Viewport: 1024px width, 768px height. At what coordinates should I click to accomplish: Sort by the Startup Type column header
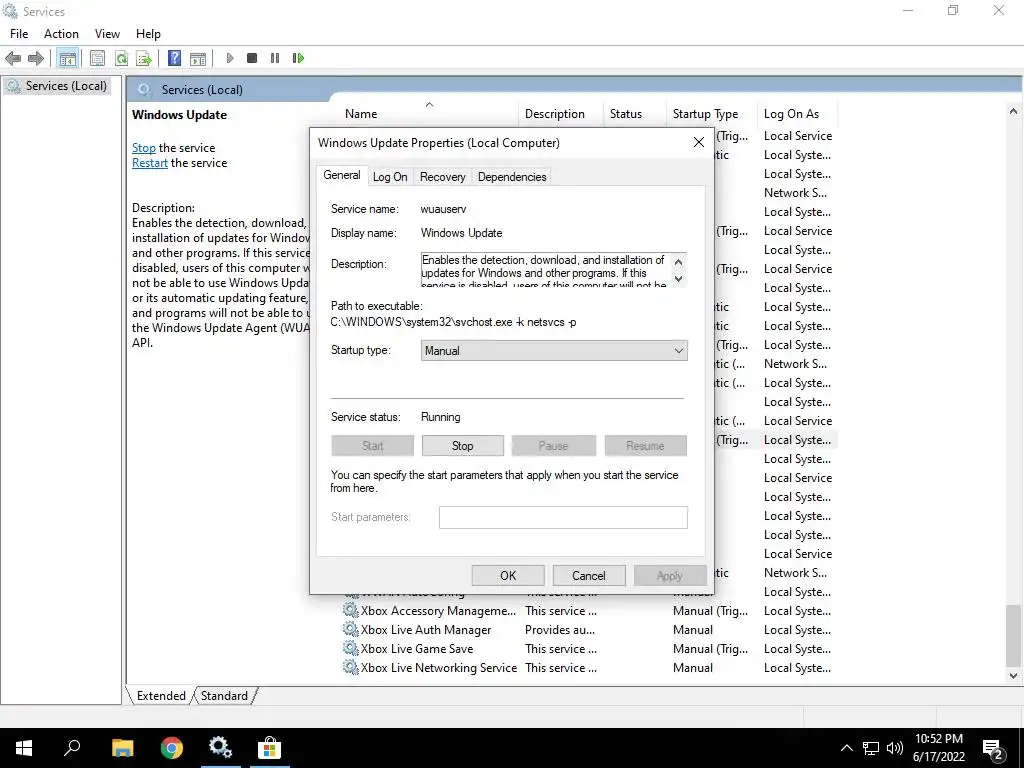(711, 114)
